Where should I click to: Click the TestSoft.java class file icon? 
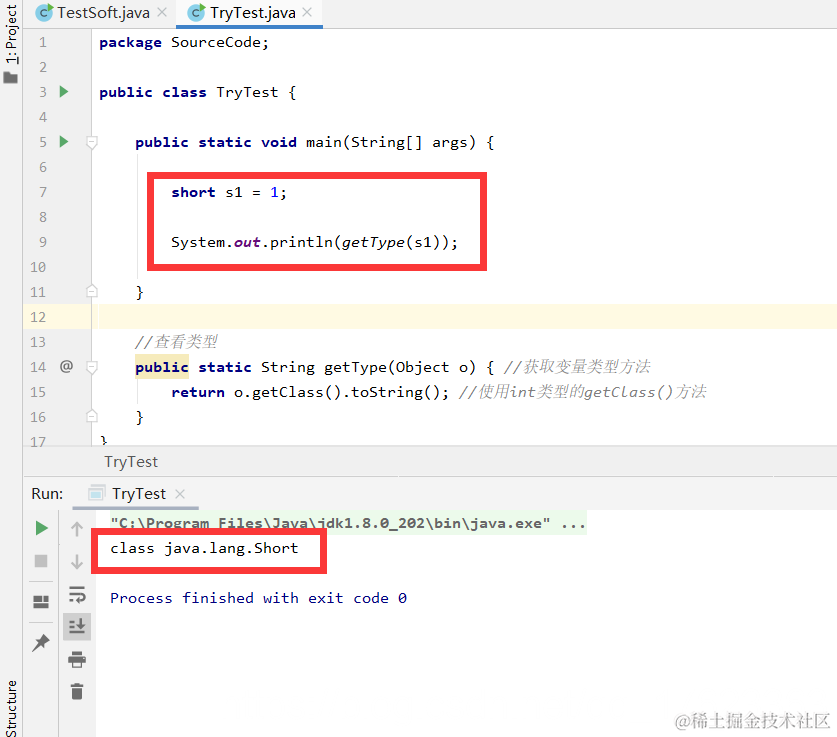(44, 13)
